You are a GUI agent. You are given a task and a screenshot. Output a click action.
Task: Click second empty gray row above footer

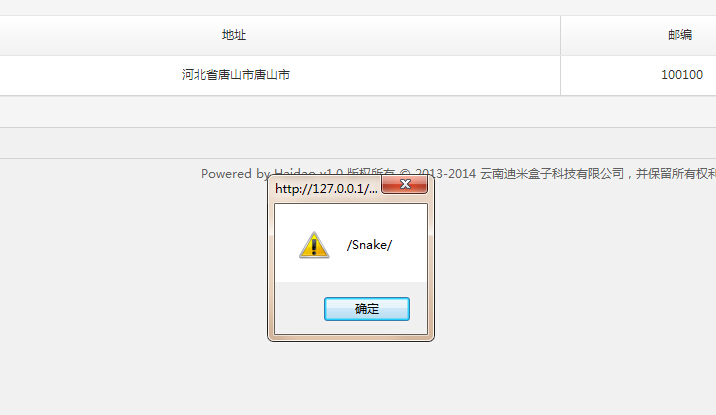358,143
